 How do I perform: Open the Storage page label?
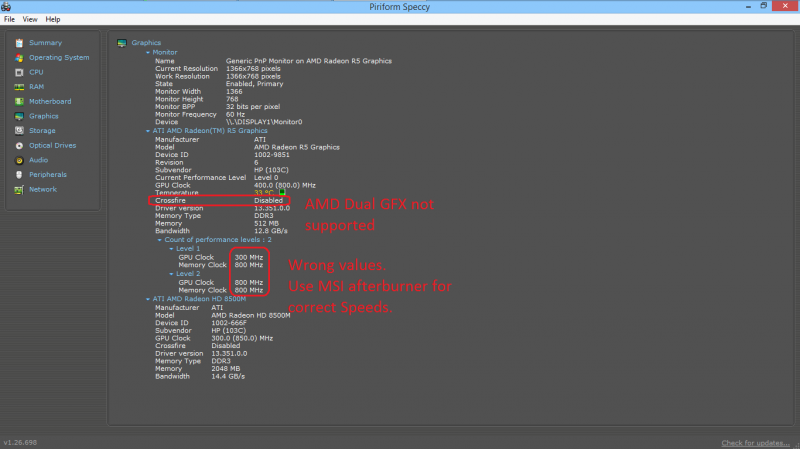42,131
